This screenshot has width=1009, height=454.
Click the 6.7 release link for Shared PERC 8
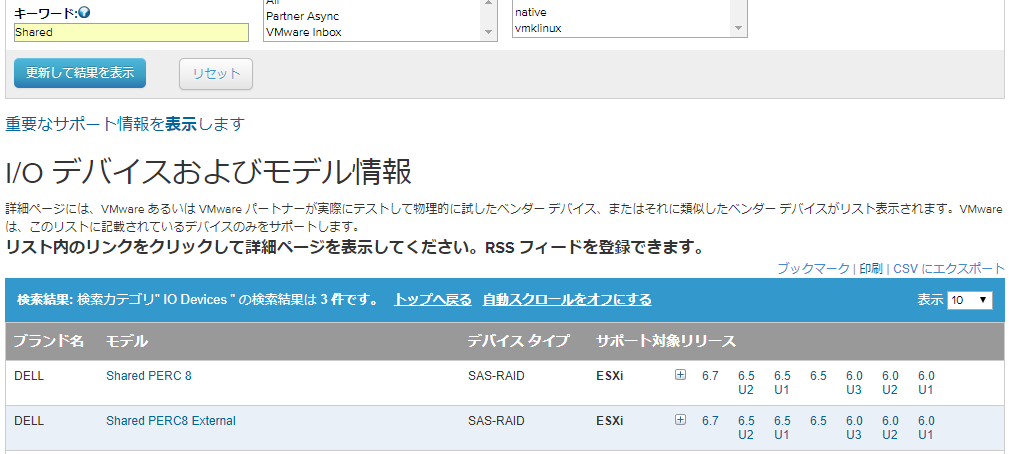coord(710,376)
